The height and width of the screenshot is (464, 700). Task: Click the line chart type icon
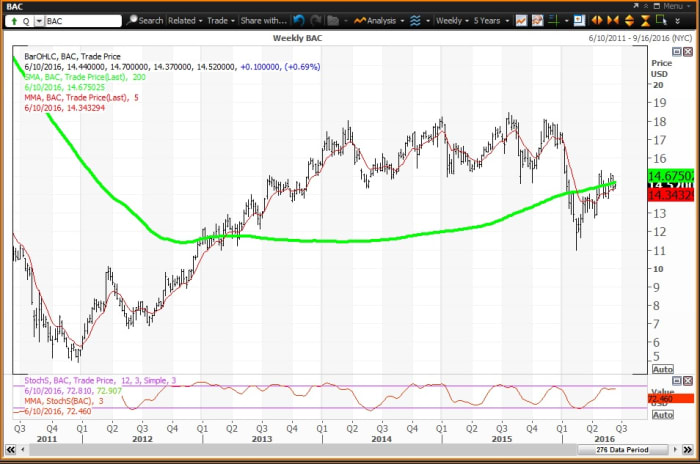click(x=523, y=20)
